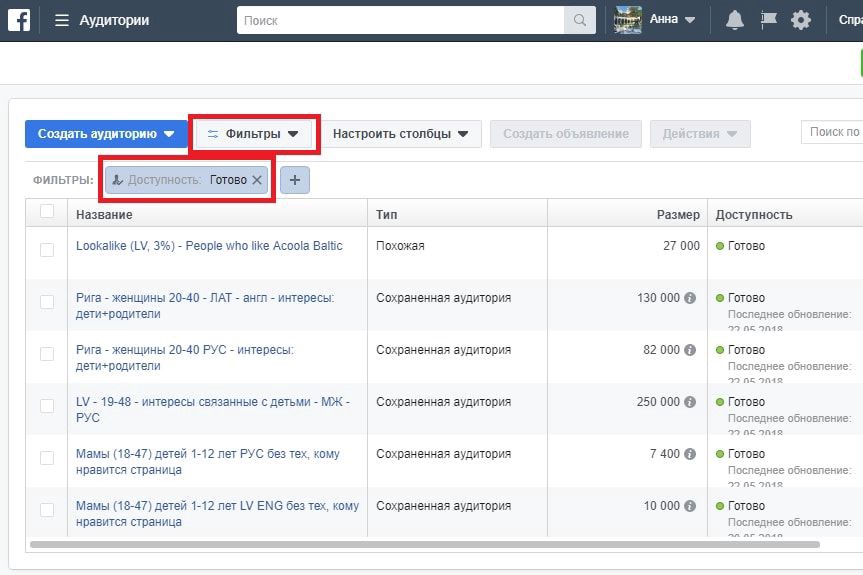Image resolution: width=863 pixels, height=575 pixels.
Task: Sort by the Размер column header
Action: pos(678,215)
